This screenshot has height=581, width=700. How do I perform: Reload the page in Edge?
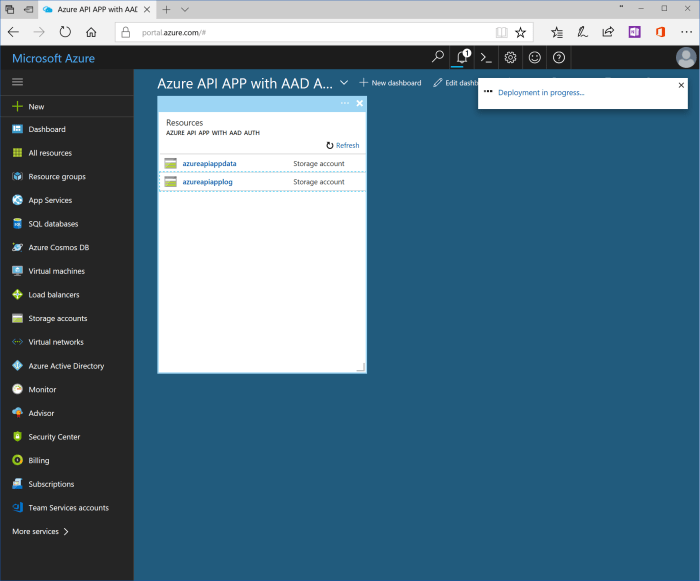tap(65, 32)
